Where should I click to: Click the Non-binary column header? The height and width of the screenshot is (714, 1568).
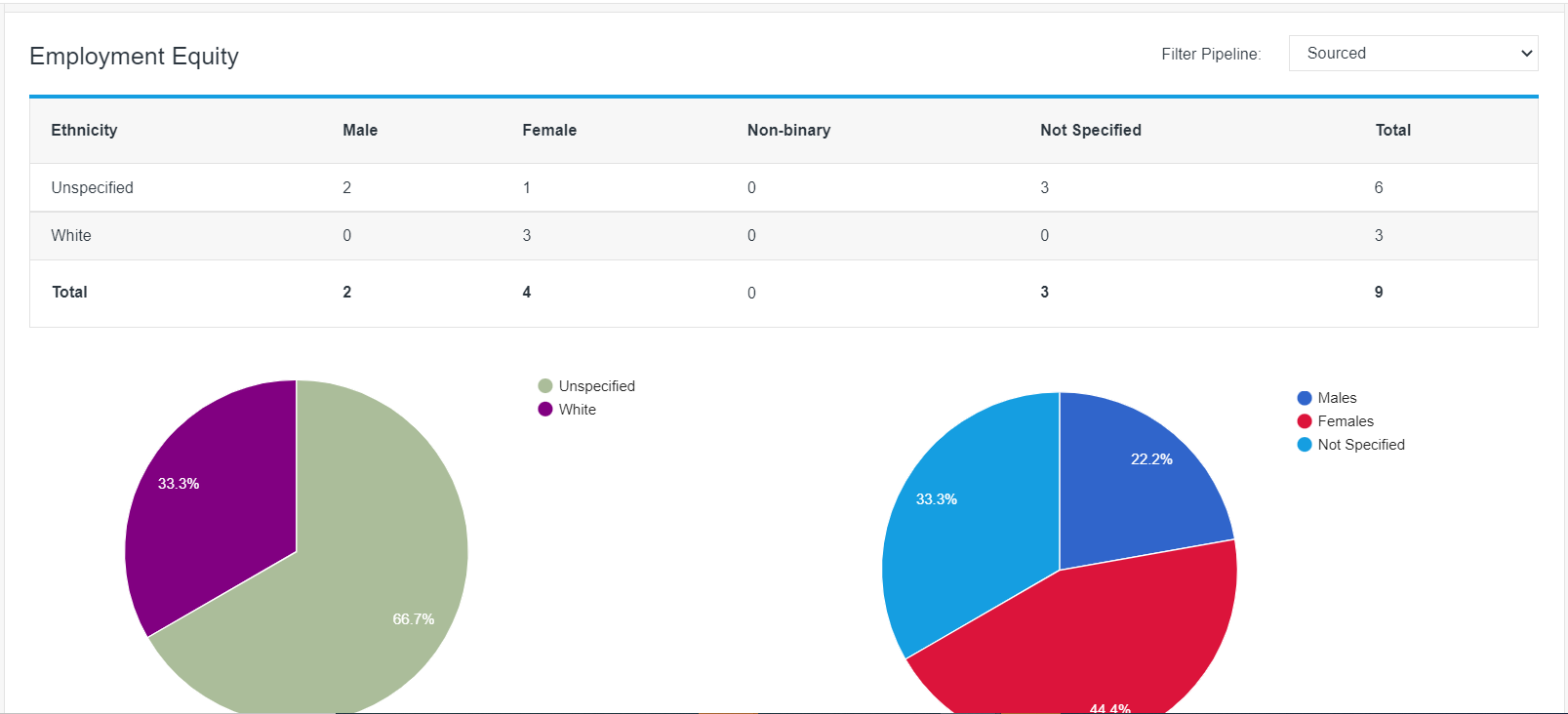[788, 130]
